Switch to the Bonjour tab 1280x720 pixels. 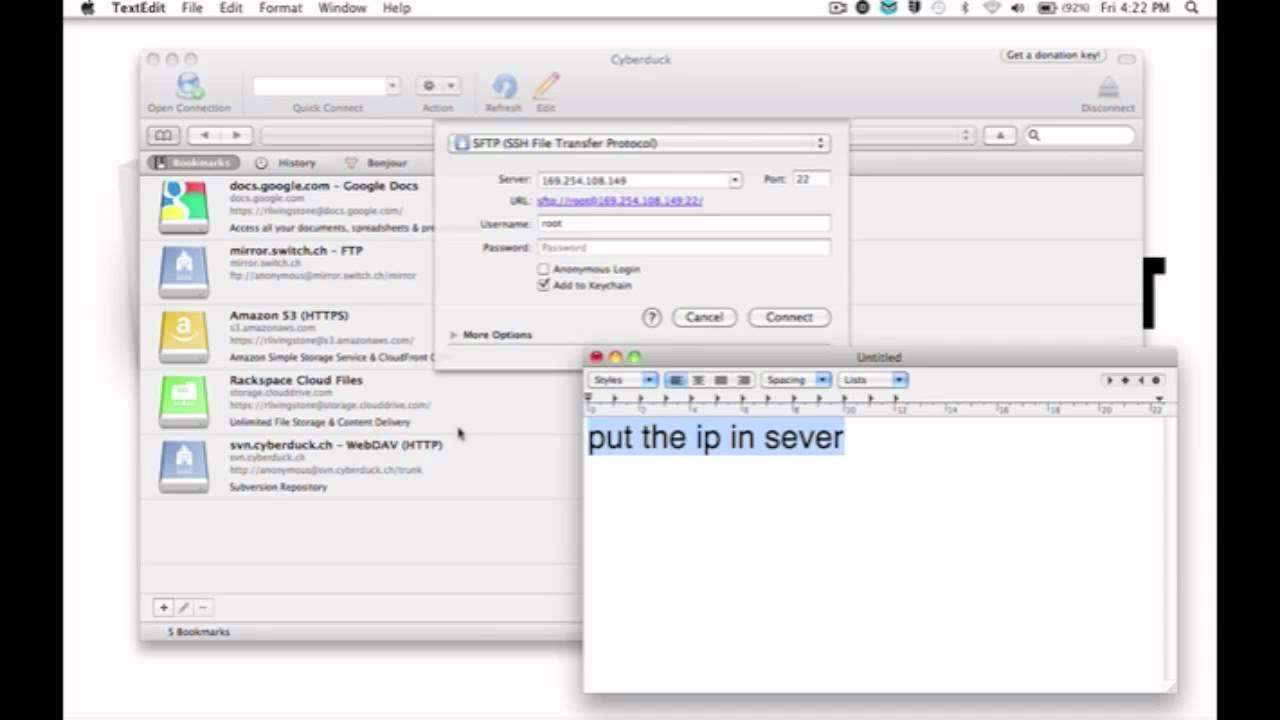point(377,163)
